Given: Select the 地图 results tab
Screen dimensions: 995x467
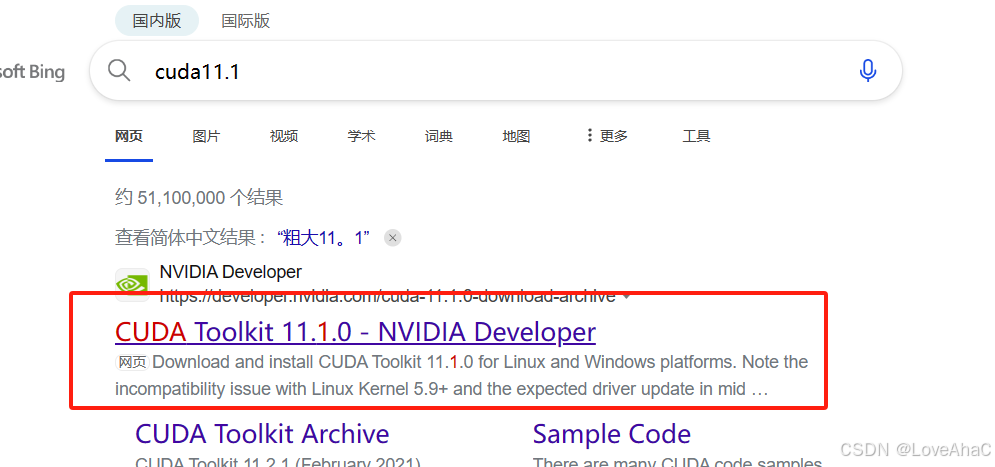Looking at the screenshot, I should [x=516, y=136].
